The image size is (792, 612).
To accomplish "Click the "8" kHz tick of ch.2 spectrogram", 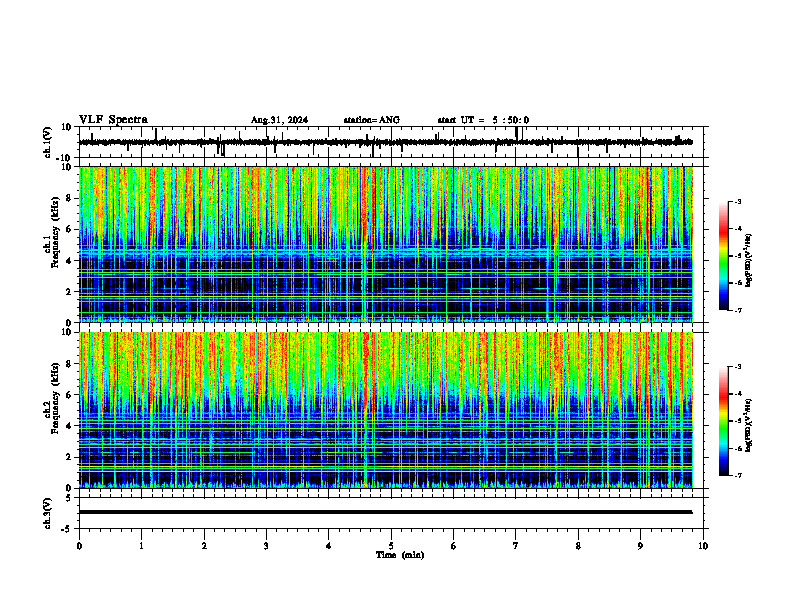I will pyautogui.click(x=69, y=364).
